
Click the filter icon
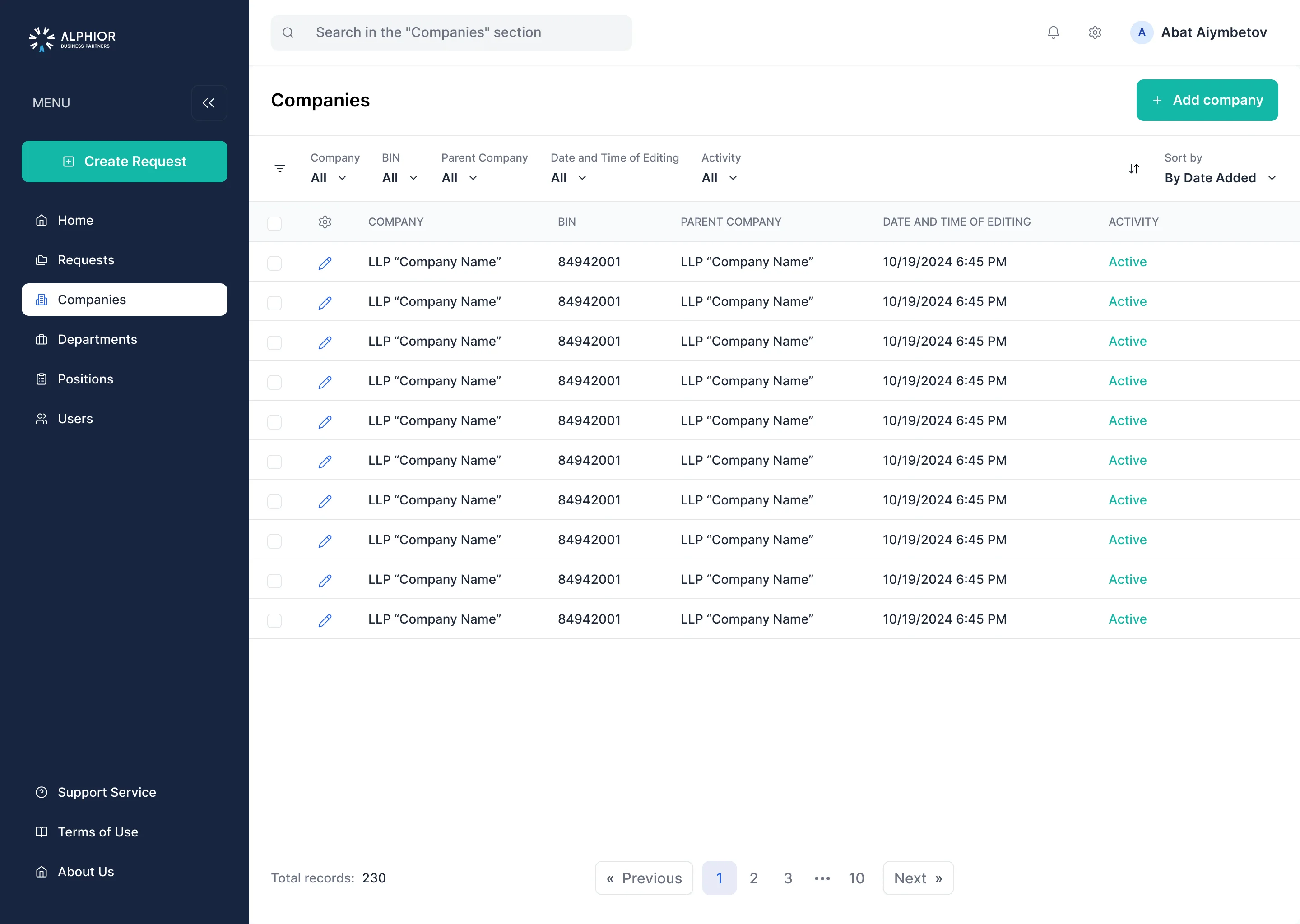(279, 168)
